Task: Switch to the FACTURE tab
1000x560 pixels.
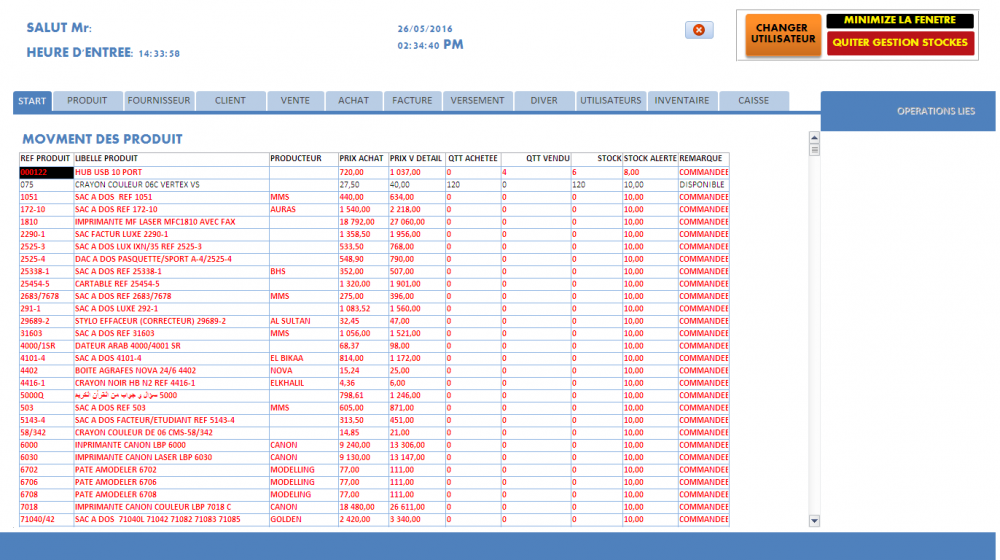Action: click(x=412, y=101)
